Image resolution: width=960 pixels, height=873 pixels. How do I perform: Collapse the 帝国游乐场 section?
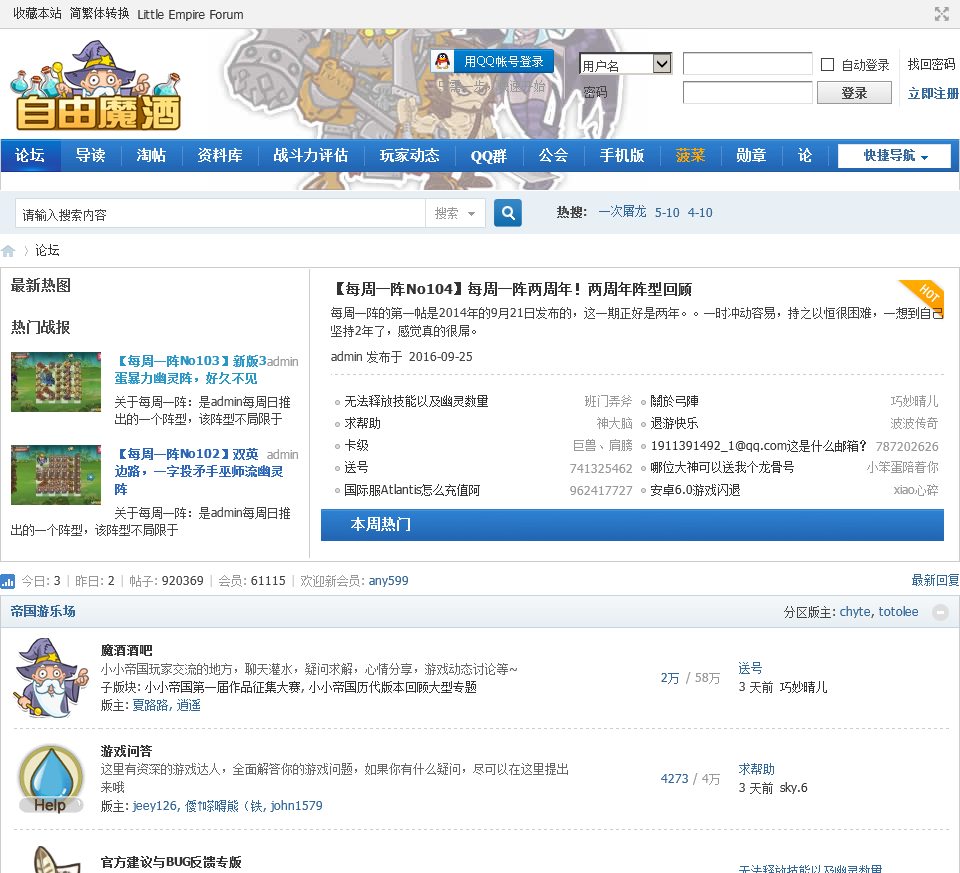tap(940, 612)
